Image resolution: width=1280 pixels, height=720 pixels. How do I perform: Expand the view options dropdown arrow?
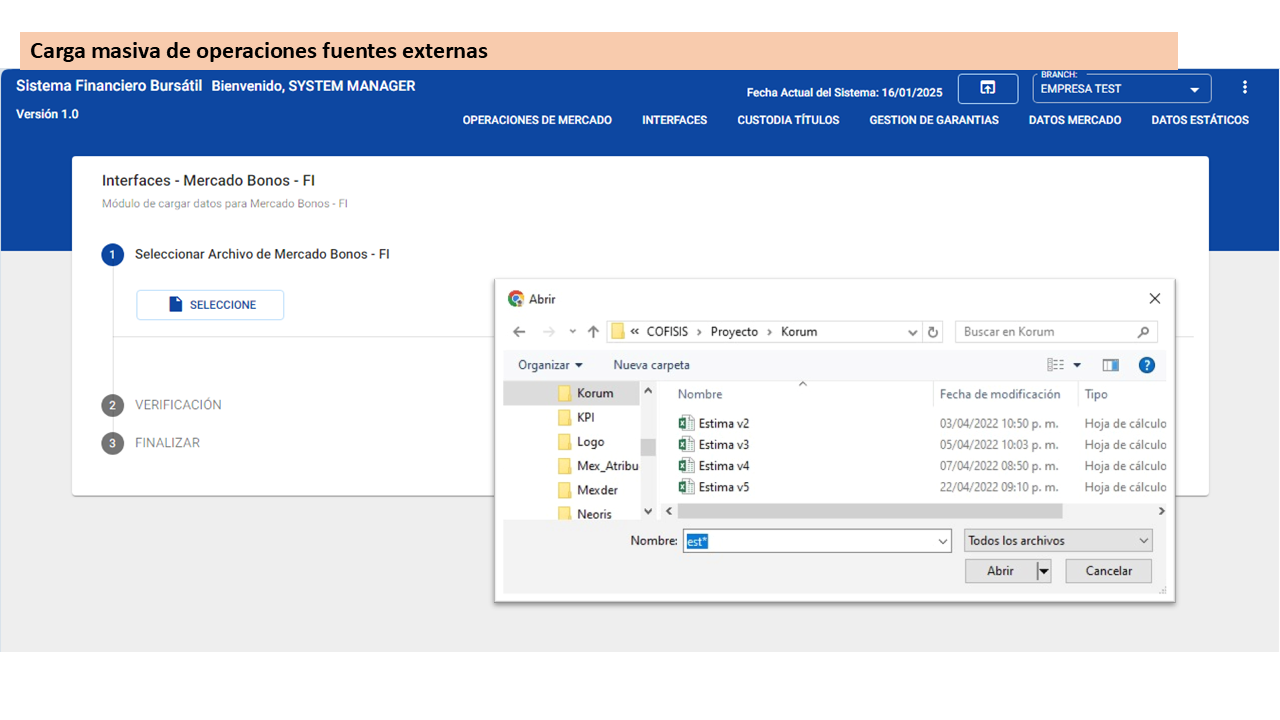(1077, 365)
